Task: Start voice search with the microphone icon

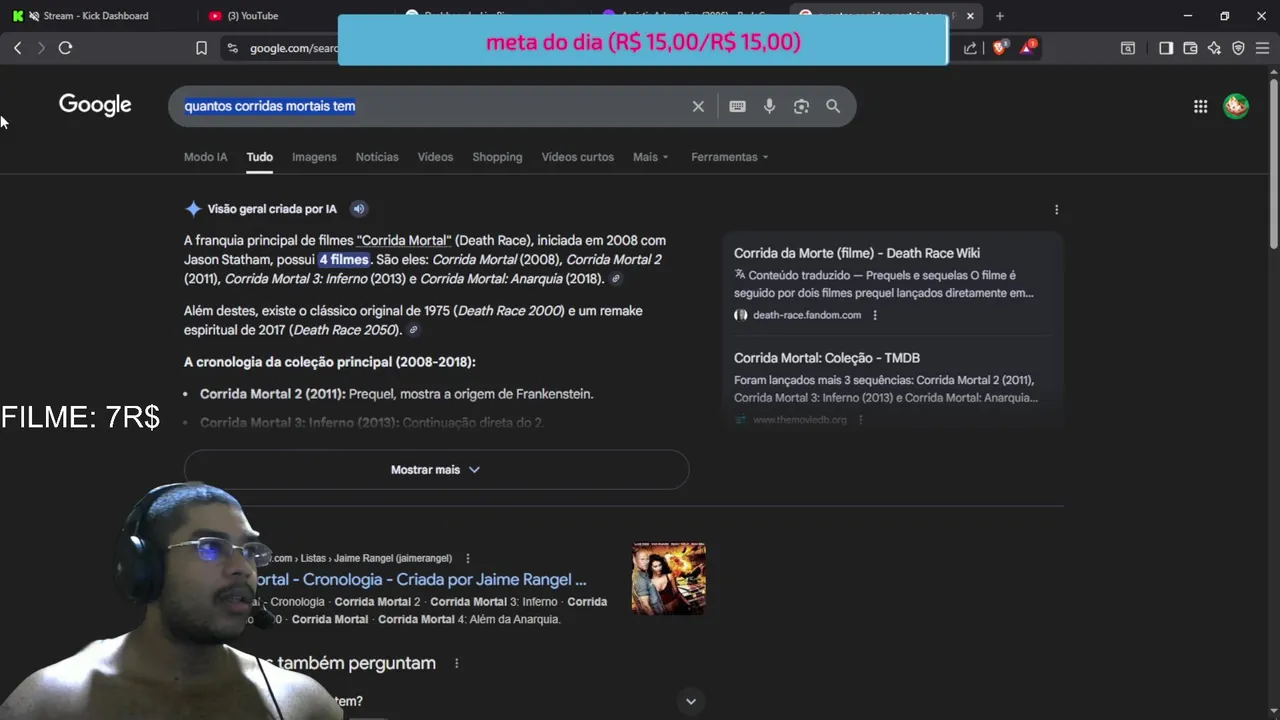Action: [769, 106]
